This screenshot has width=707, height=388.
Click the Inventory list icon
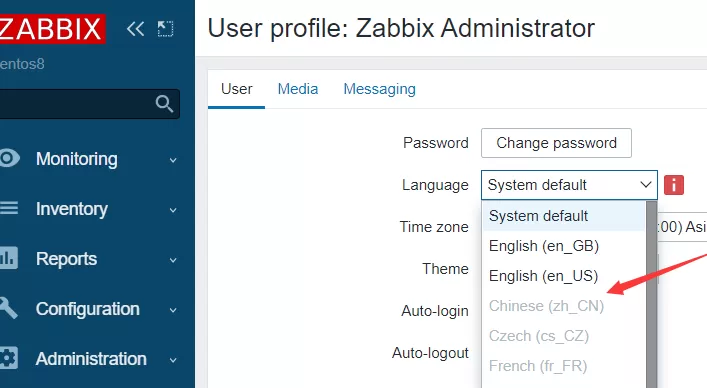[9, 209]
